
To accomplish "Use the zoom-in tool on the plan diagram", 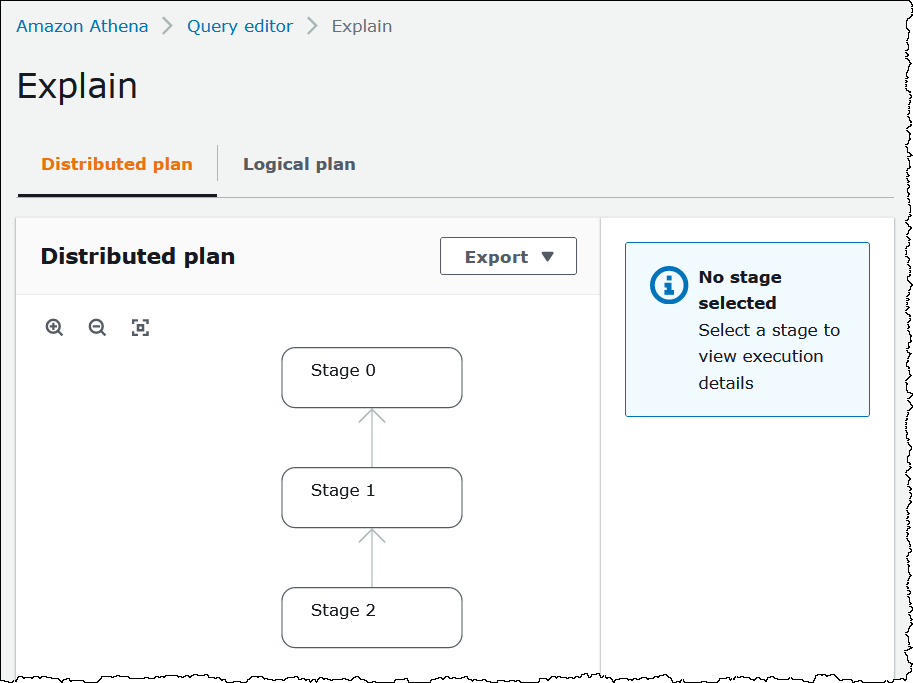I will pyautogui.click(x=54, y=327).
